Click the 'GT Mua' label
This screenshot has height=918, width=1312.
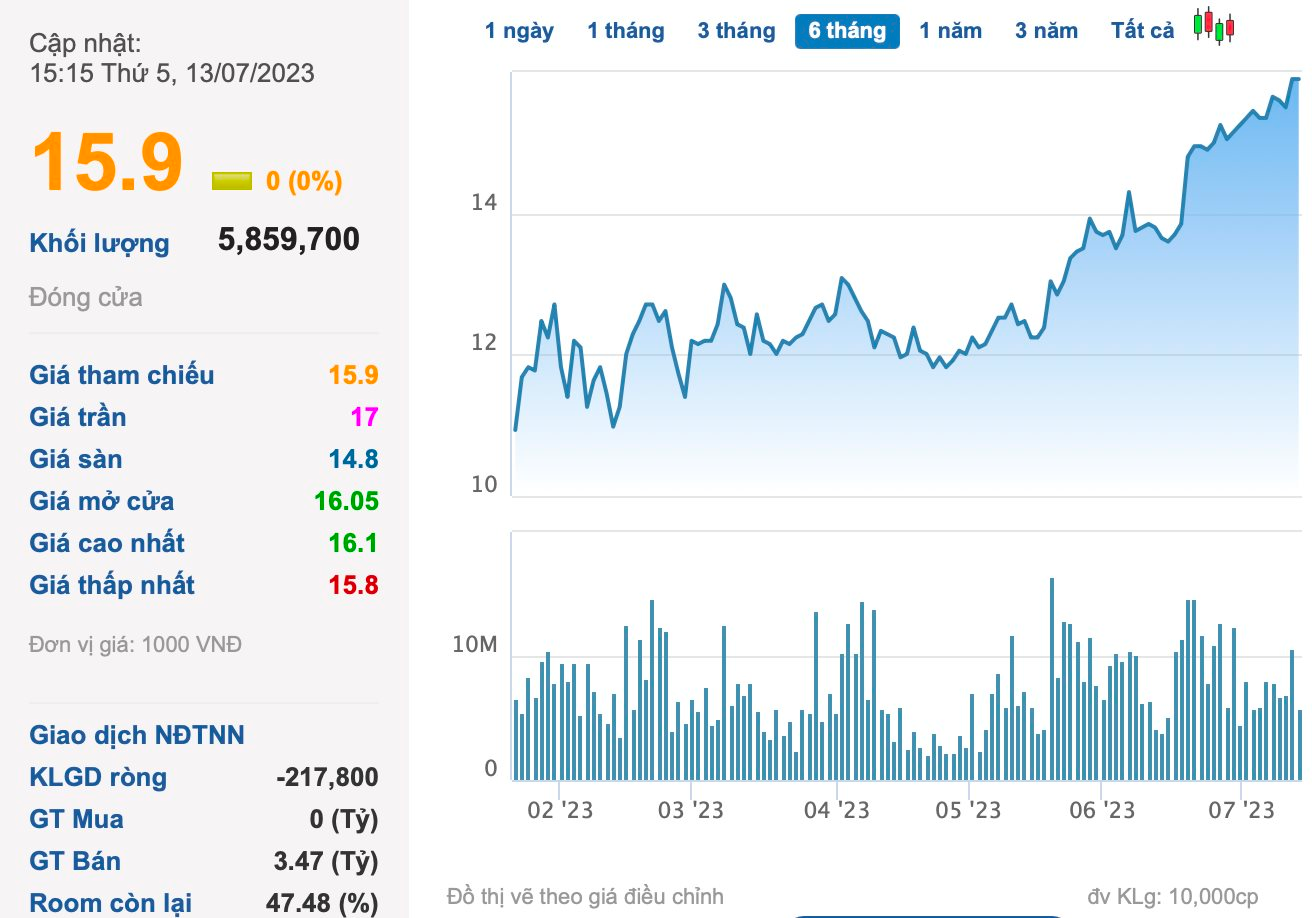click(77, 819)
